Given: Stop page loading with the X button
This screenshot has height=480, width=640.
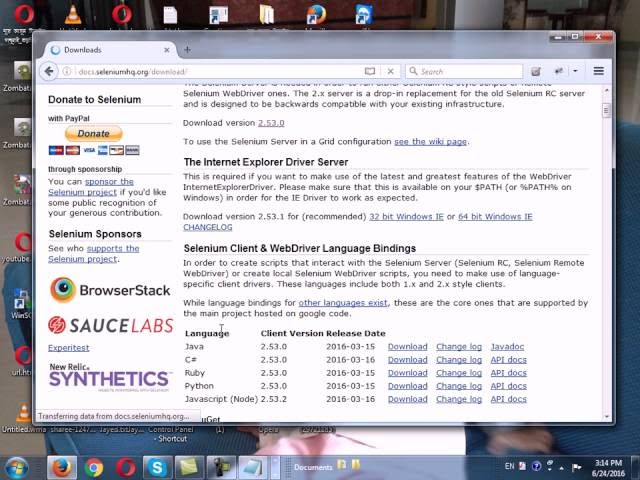Looking at the screenshot, I should click(391, 71).
